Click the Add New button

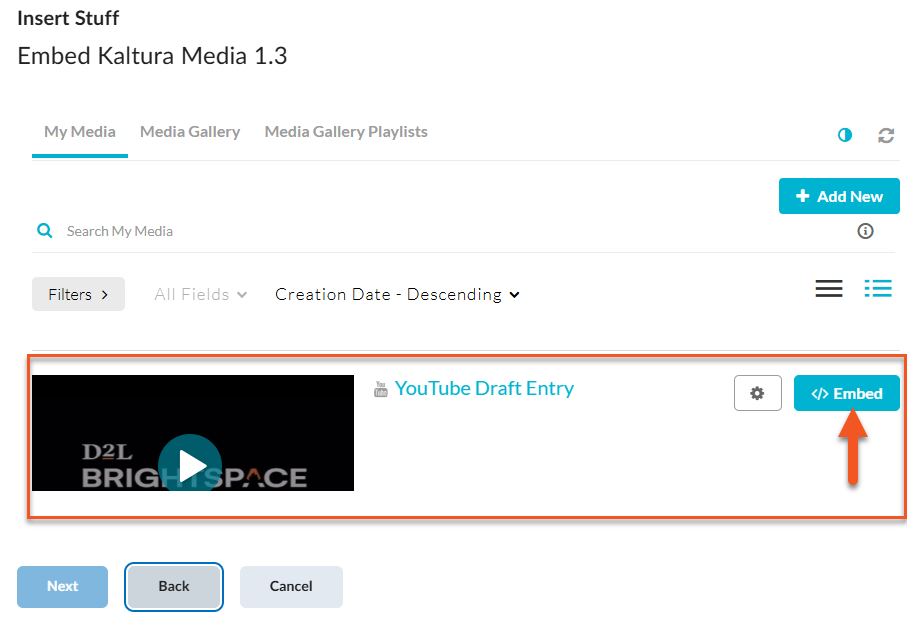839,196
